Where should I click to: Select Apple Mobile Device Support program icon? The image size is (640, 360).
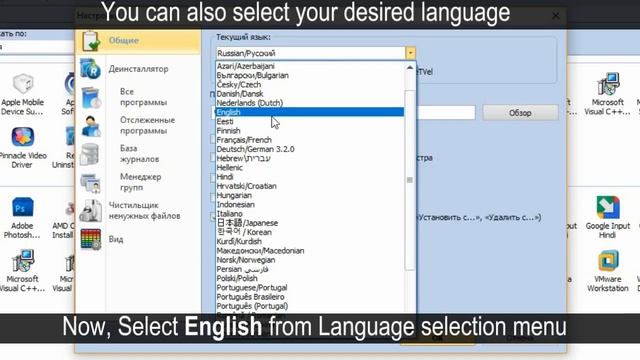[22, 84]
